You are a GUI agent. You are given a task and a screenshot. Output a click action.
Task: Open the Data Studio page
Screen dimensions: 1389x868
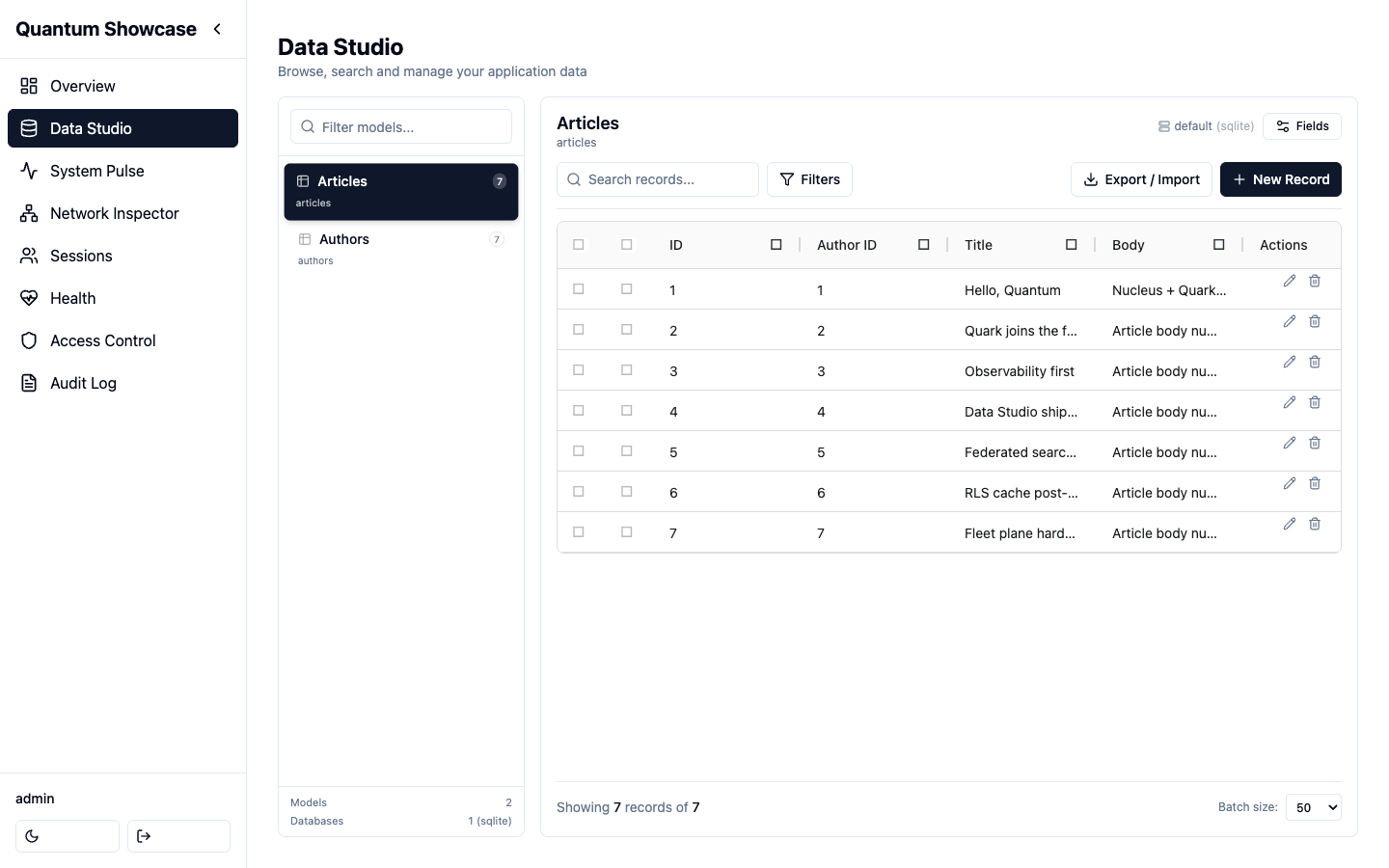[123, 128]
